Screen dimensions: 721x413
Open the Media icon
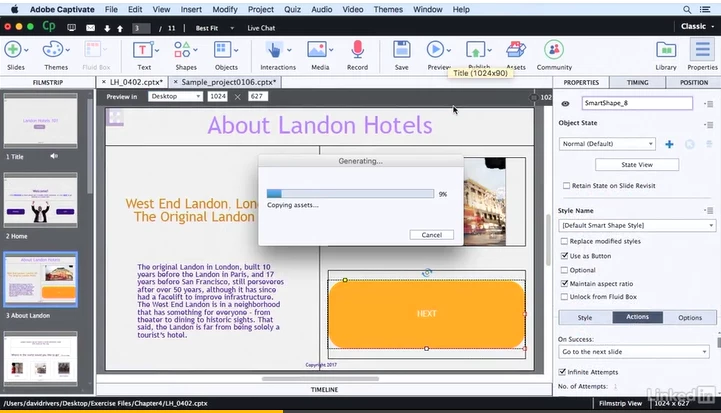coord(317,49)
